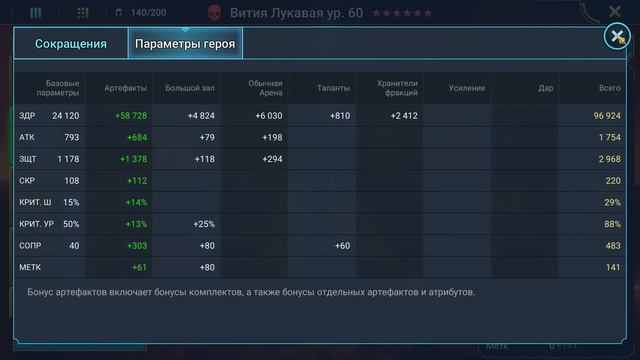This screenshot has height=360, width=640.
Task: Click the Базовые параметры column header
Action: coord(58,88)
